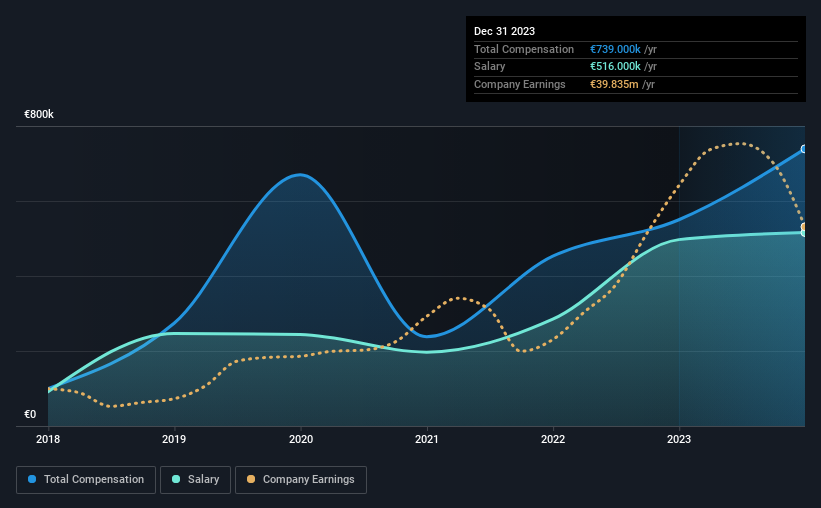
Task: Click the €0 y-axis label
Action: pyautogui.click(x=30, y=414)
